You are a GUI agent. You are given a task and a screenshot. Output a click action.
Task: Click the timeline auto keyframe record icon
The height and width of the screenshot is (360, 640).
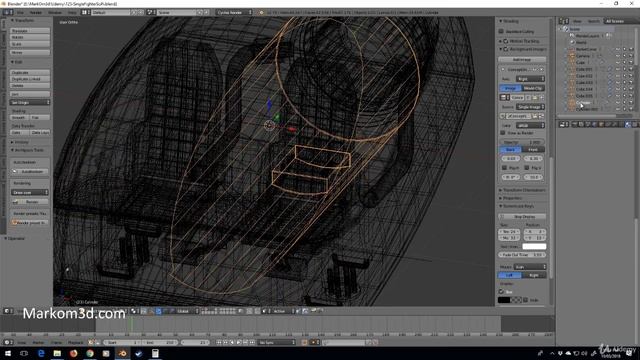[304, 342]
